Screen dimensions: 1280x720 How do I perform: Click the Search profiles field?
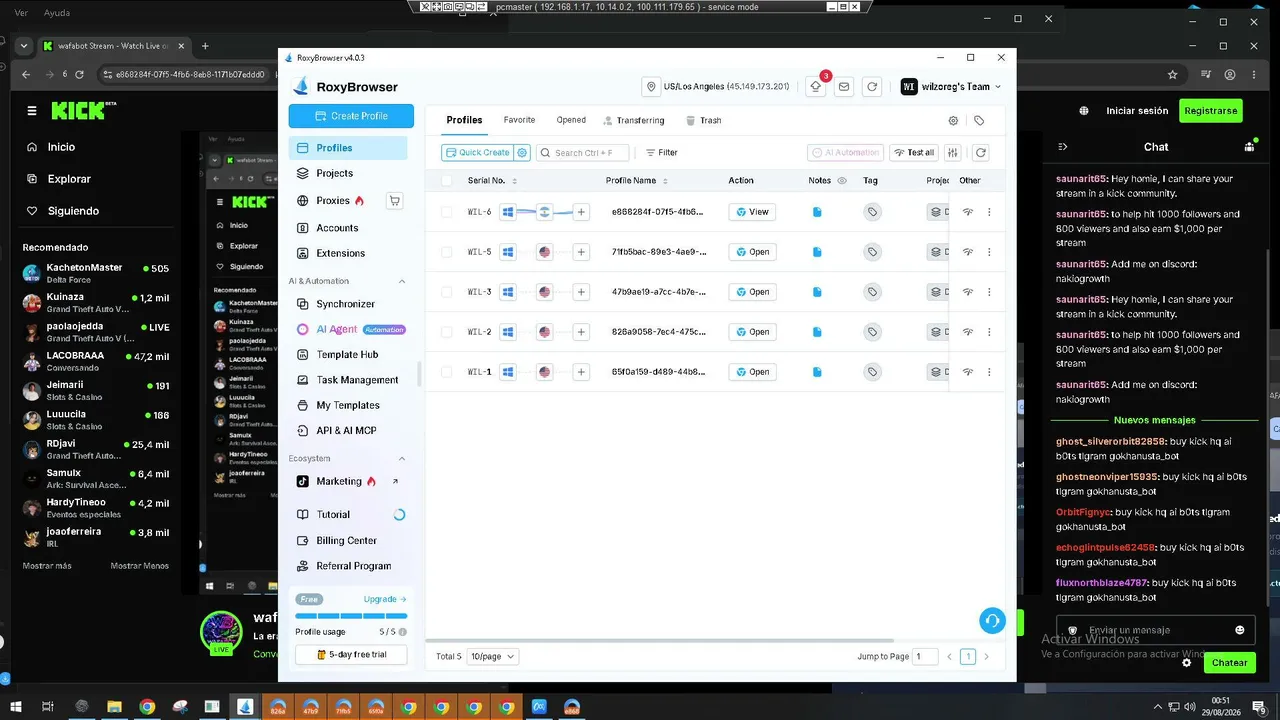(x=583, y=153)
